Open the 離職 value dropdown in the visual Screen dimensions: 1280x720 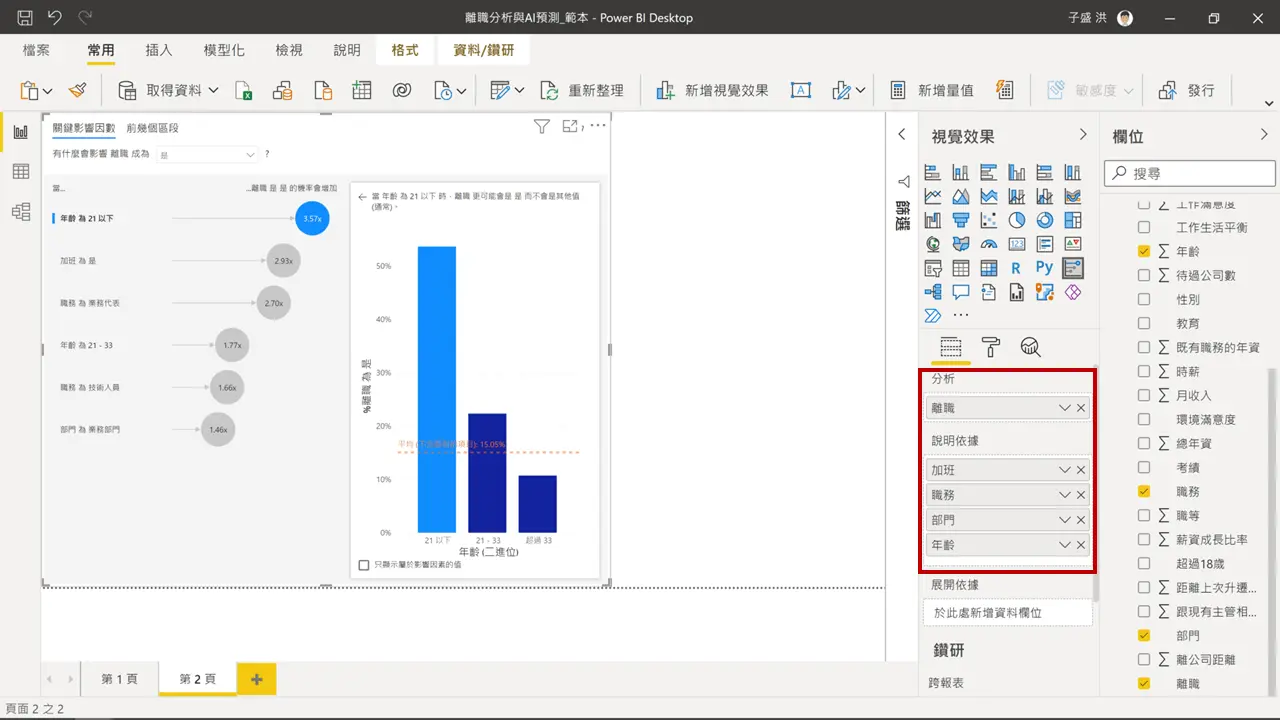click(208, 155)
